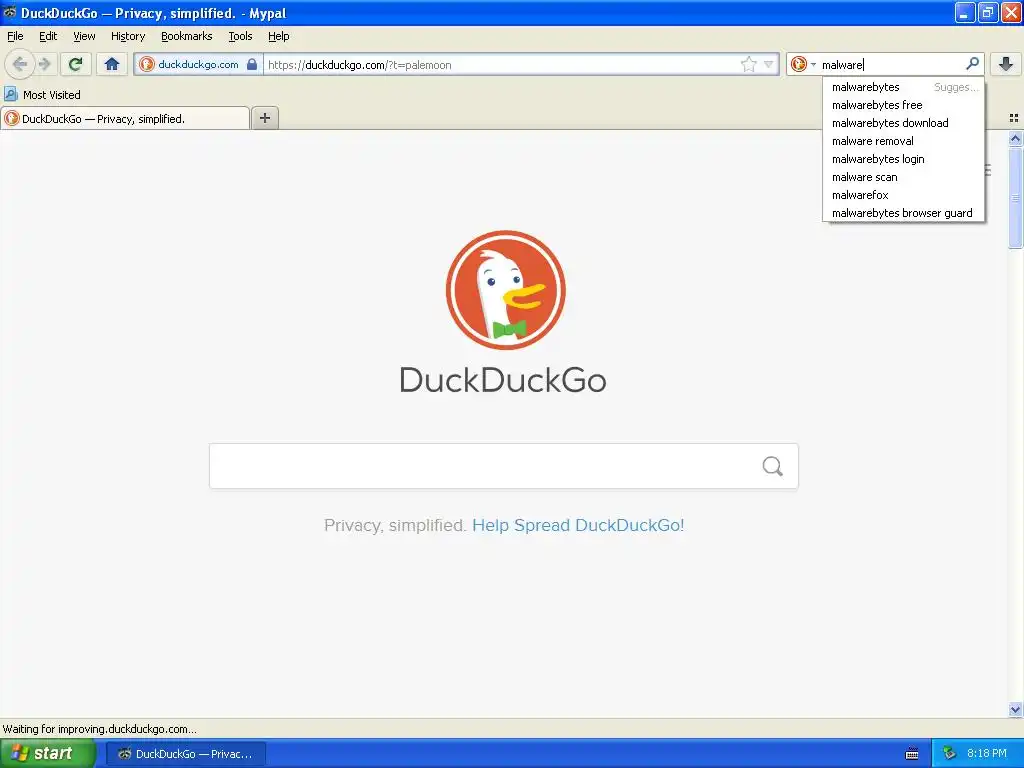
Task: Open the list all tabs grid icon
Action: click(x=1014, y=118)
